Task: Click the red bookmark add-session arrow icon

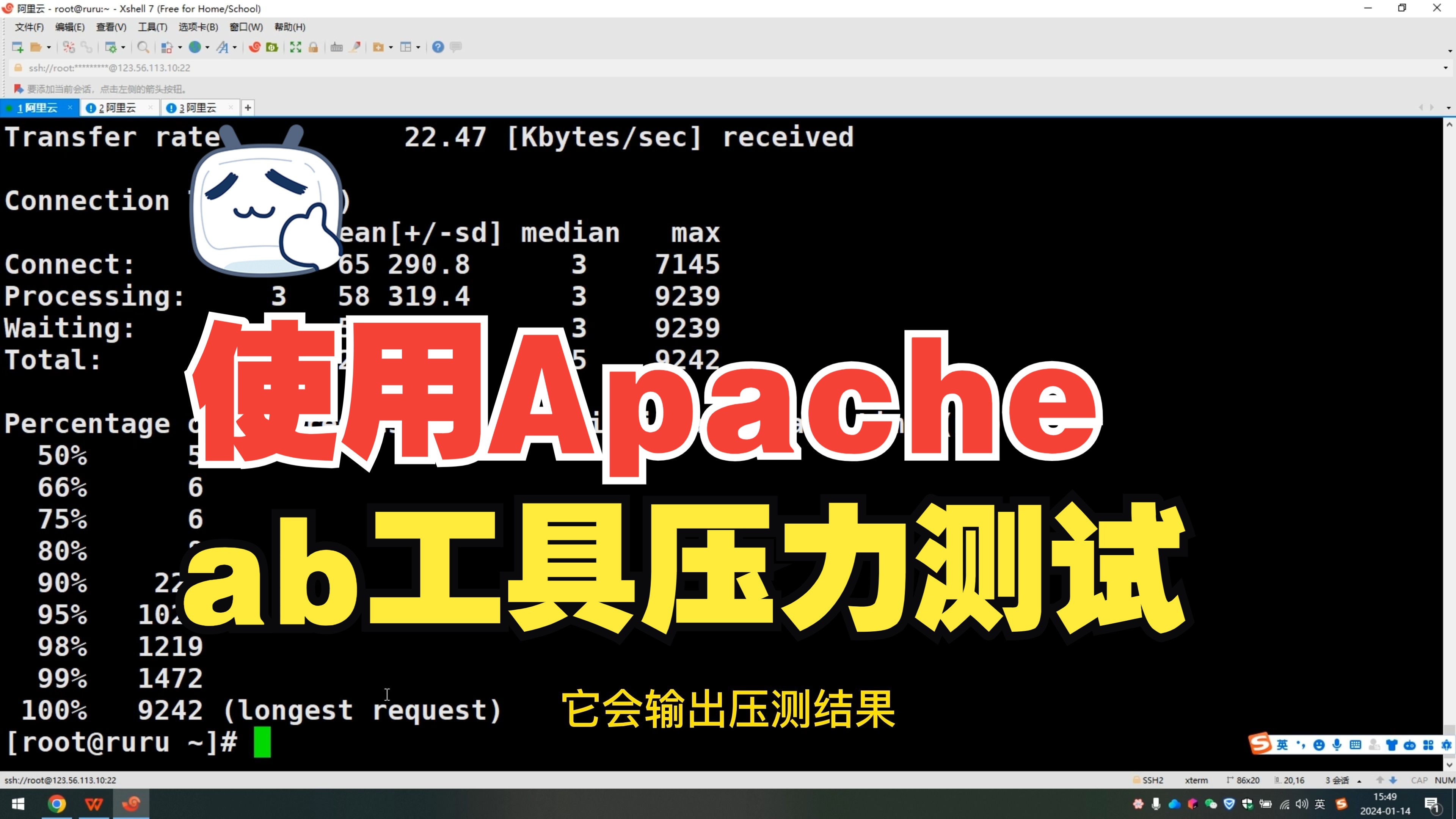Action: click(18, 89)
